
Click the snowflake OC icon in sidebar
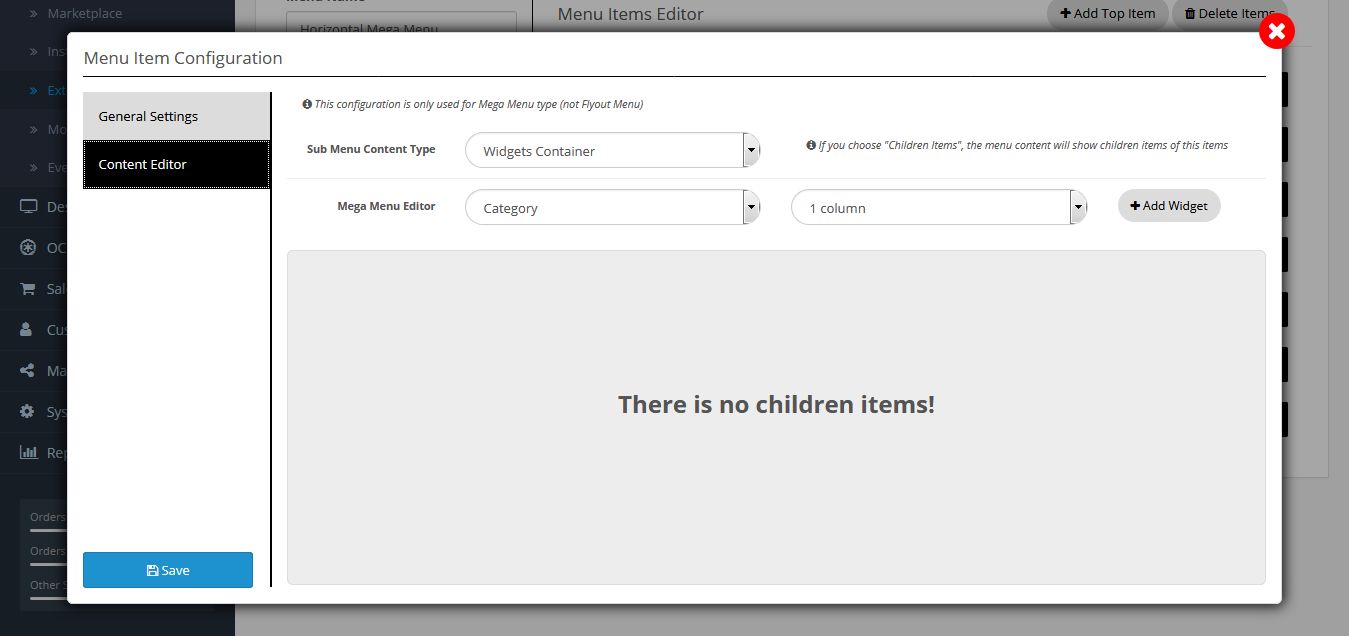click(29, 248)
